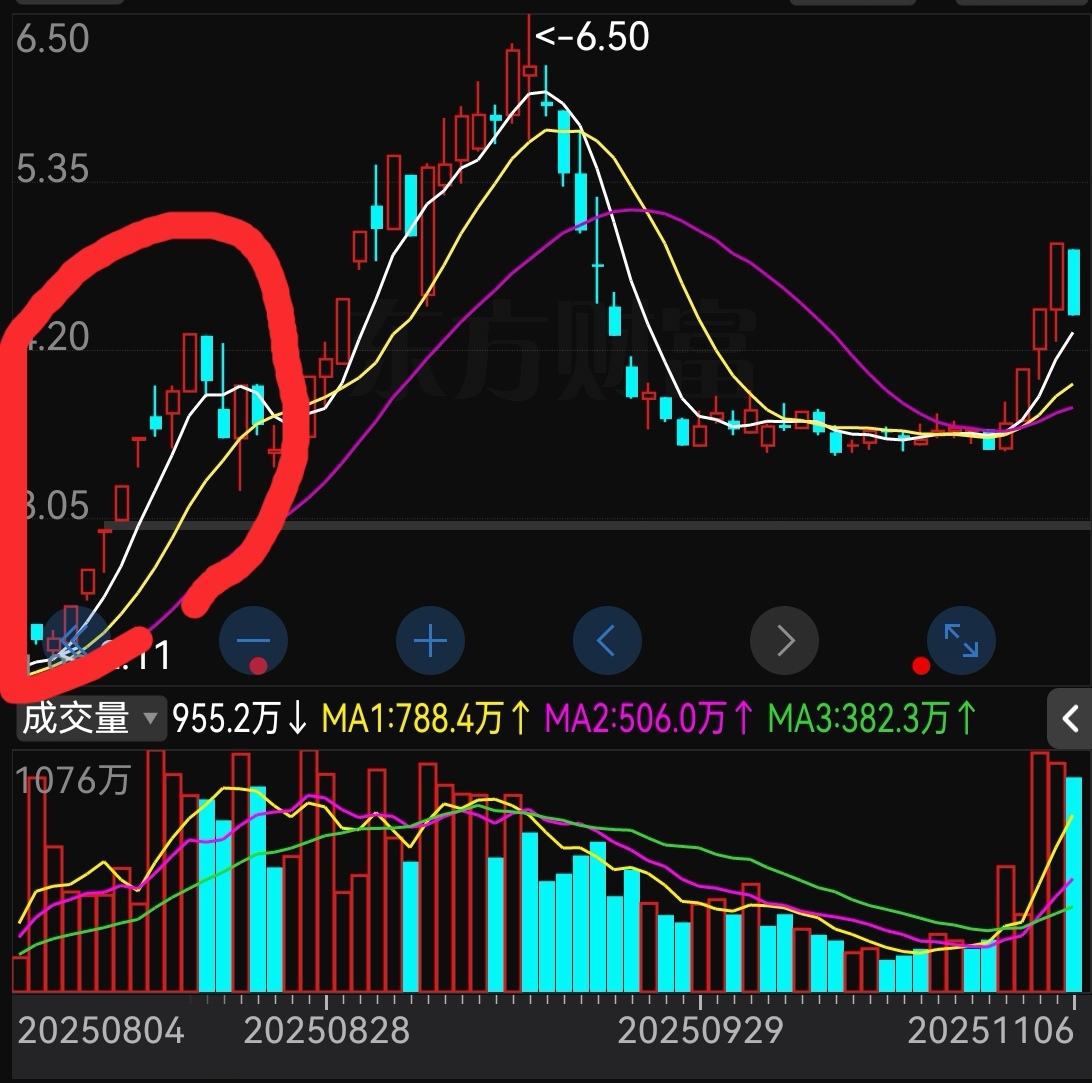Screen dimensions: 1092x1083
Task: Tap the 20250929 date on time axis
Action: point(701,1031)
